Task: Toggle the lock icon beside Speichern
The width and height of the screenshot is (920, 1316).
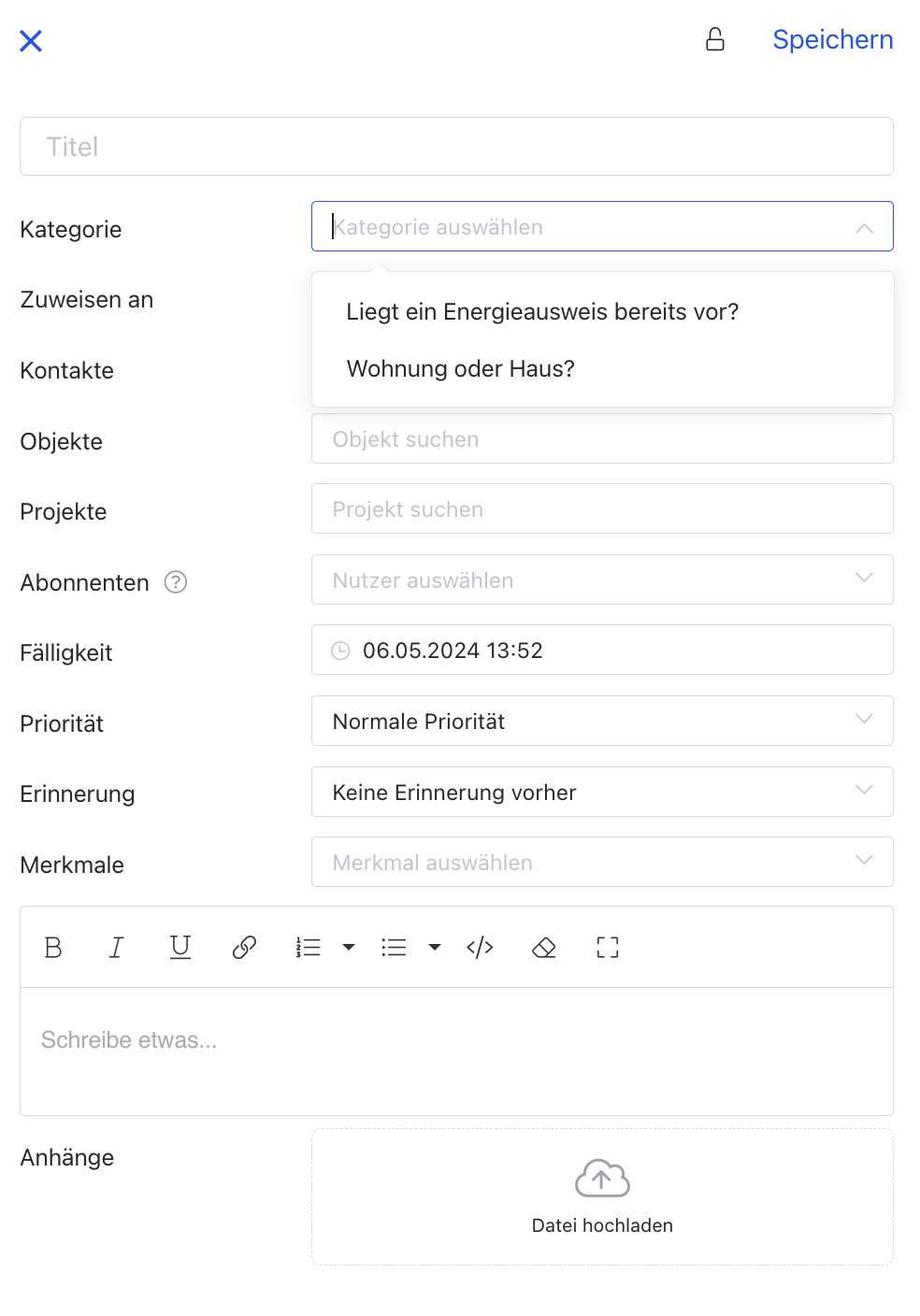Action: 715,39
